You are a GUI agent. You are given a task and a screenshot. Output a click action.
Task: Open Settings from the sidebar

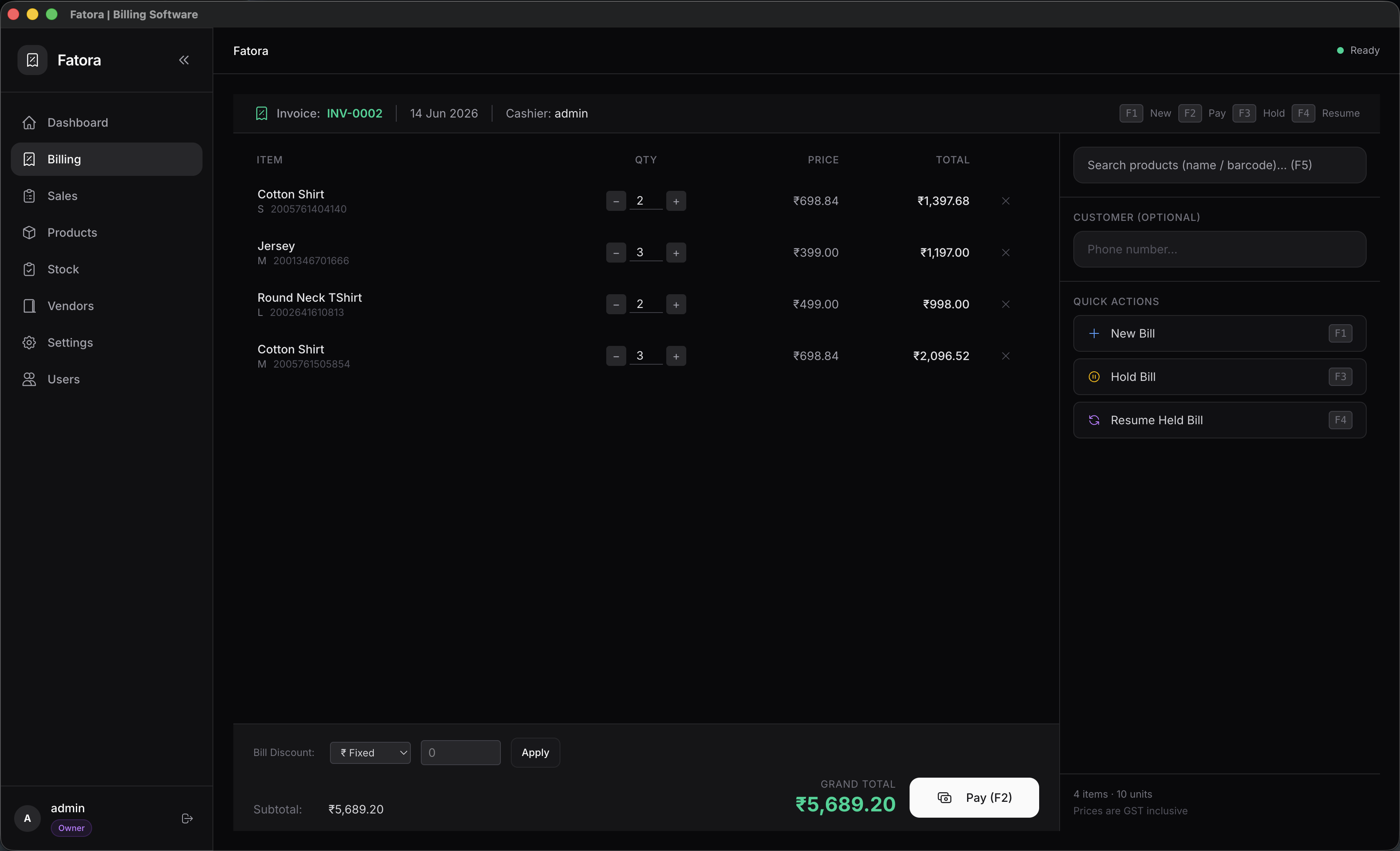click(x=106, y=342)
